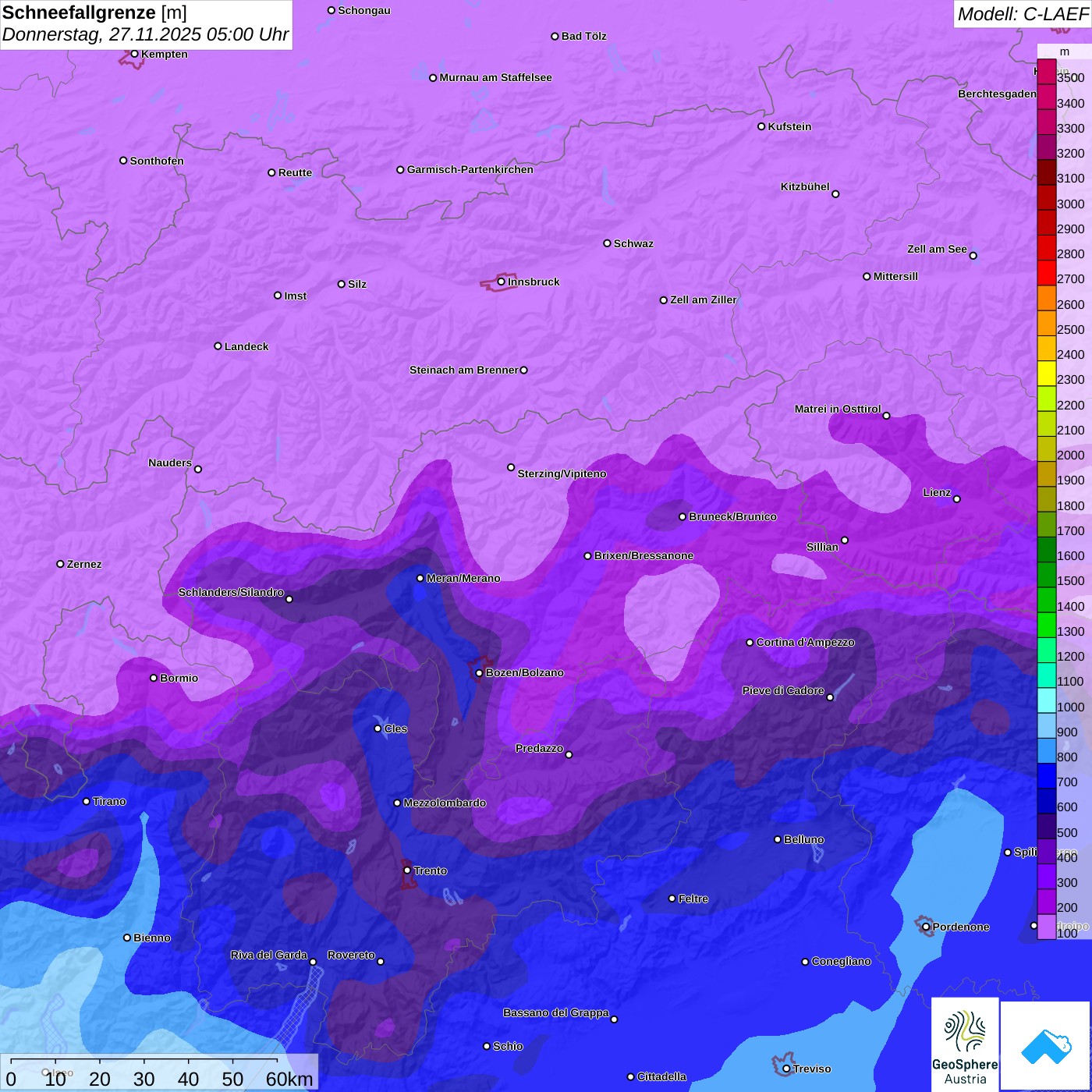Select the Riva del Garda label
The image size is (1092, 1092).
[269, 955]
